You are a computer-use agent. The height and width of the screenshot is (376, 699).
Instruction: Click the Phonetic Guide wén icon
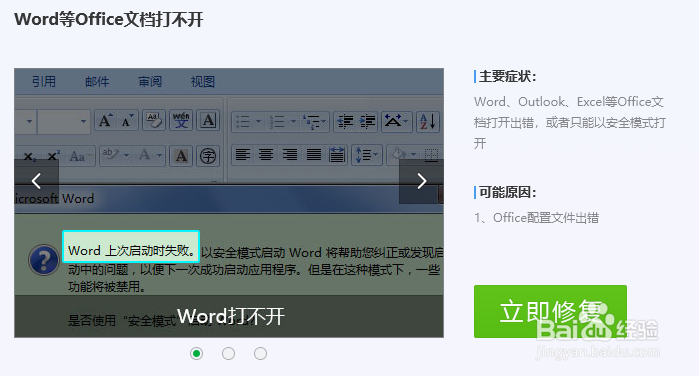(181, 120)
